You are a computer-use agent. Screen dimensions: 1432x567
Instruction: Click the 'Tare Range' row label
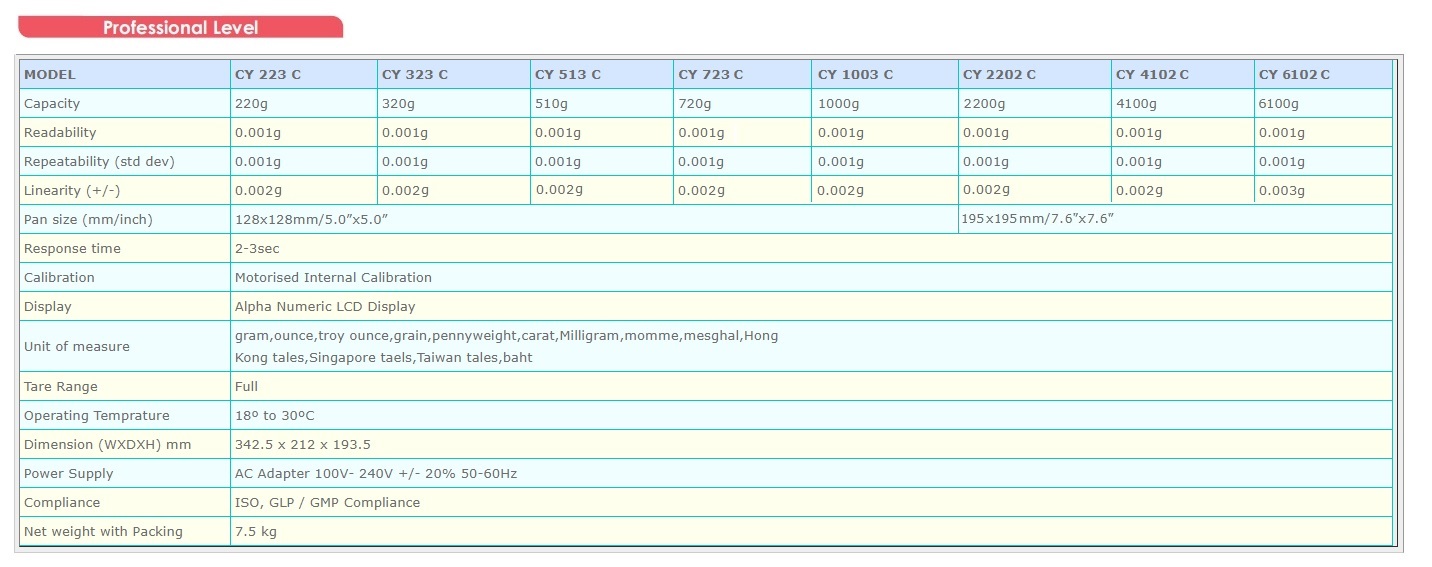click(61, 387)
